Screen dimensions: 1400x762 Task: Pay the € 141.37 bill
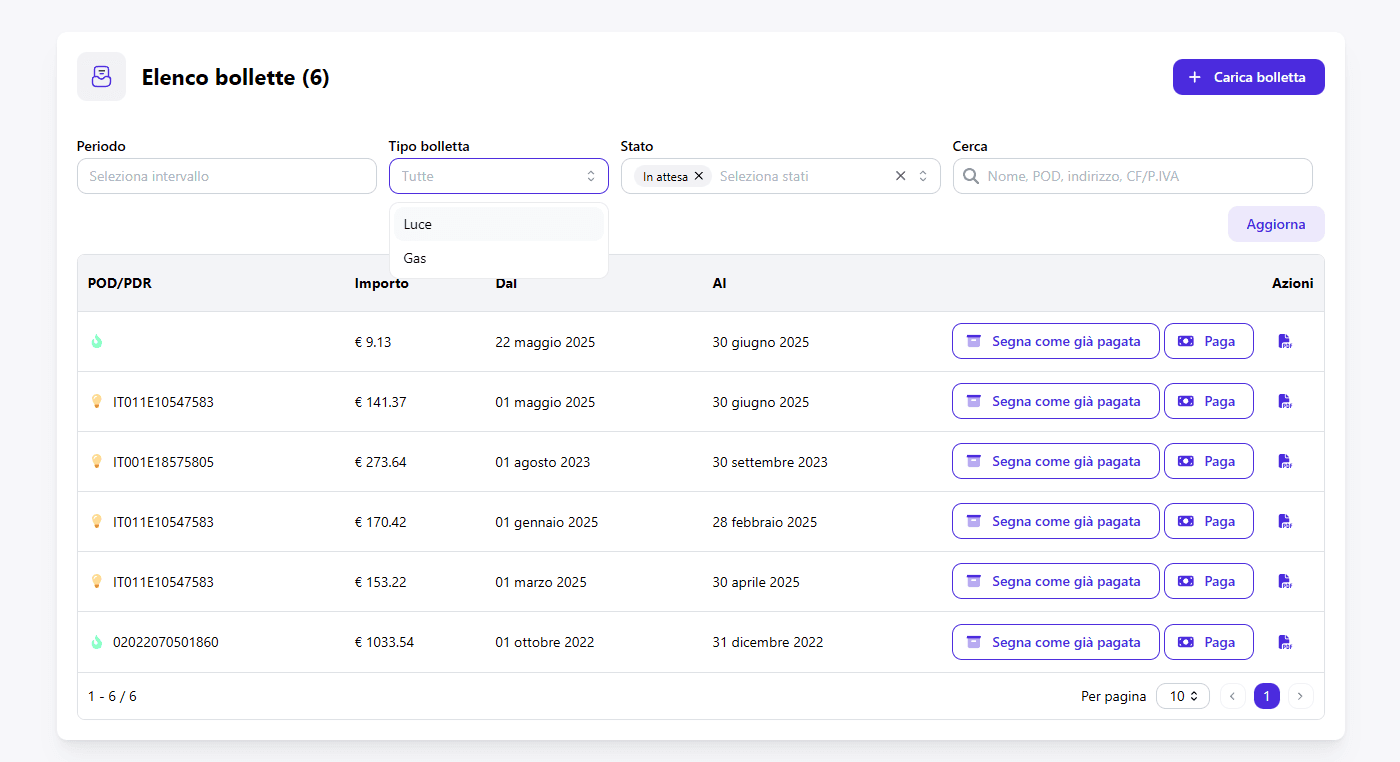(1208, 401)
